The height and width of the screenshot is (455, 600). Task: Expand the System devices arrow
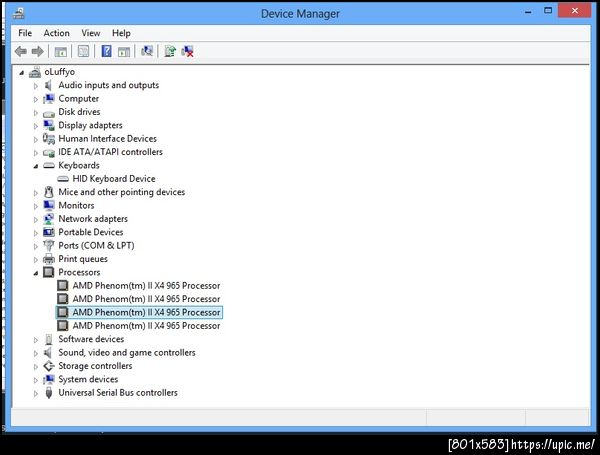pos(36,380)
